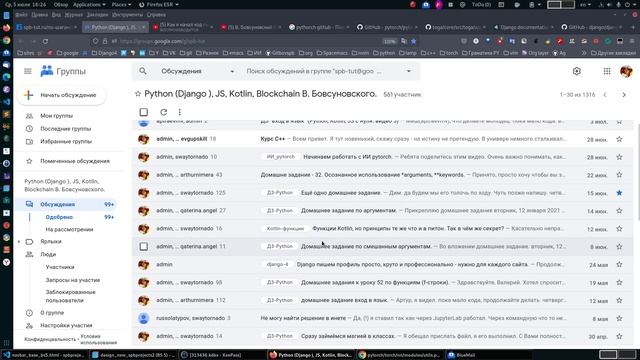
Task: Star the Функции Kotlin thread
Action: [619, 229]
